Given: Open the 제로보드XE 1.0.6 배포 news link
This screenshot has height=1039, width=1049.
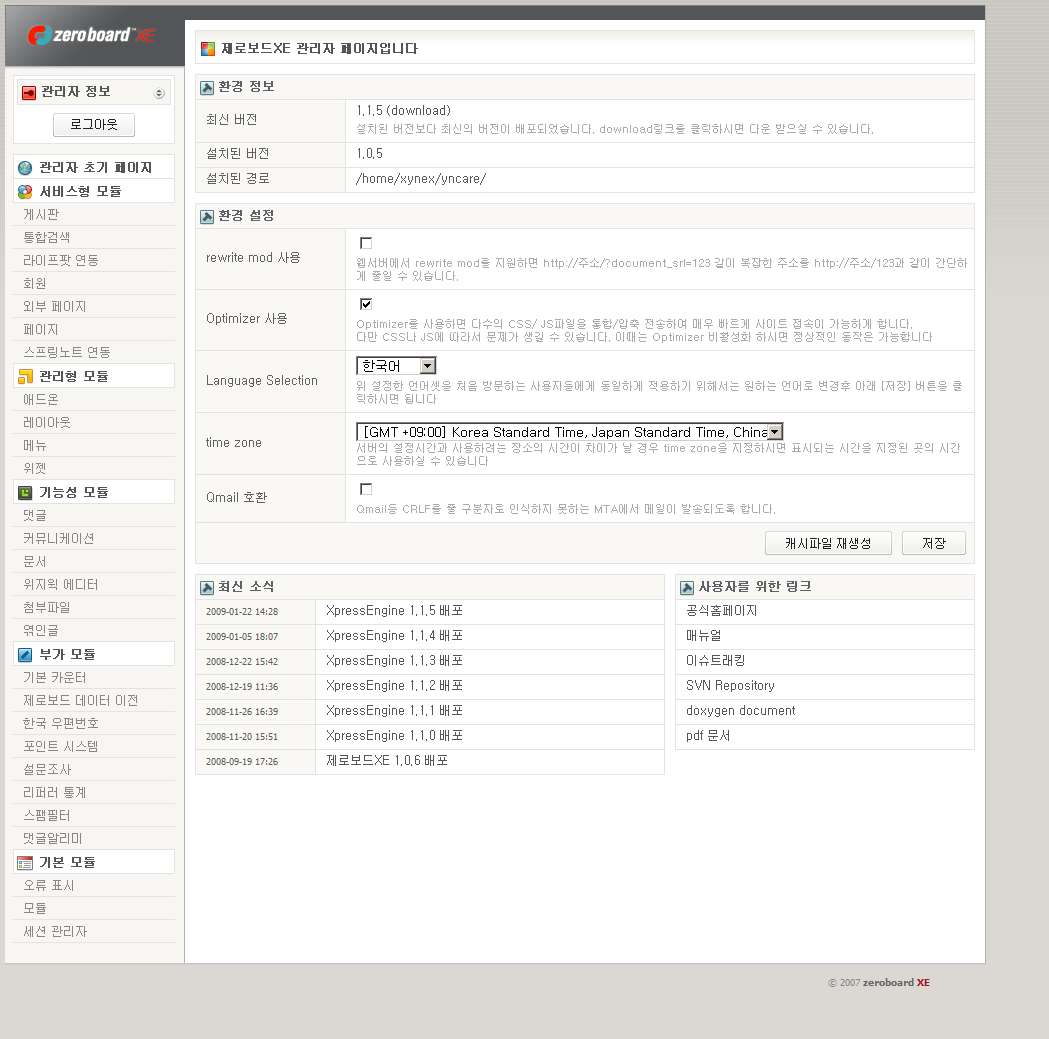Looking at the screenshot, I should (387, 761).
